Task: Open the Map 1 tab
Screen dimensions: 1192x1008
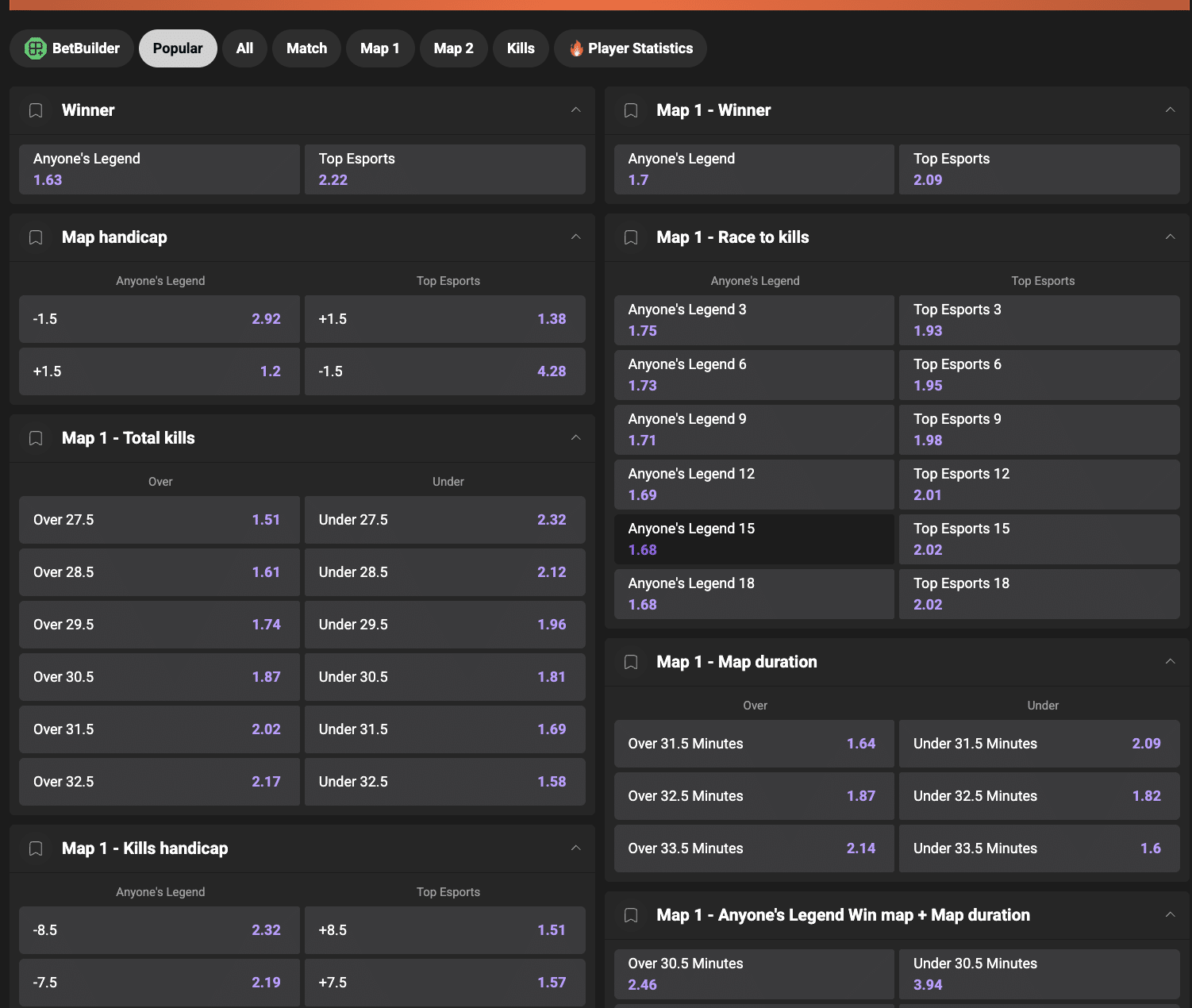Action: pyautogui.click(x=380, y=48)
